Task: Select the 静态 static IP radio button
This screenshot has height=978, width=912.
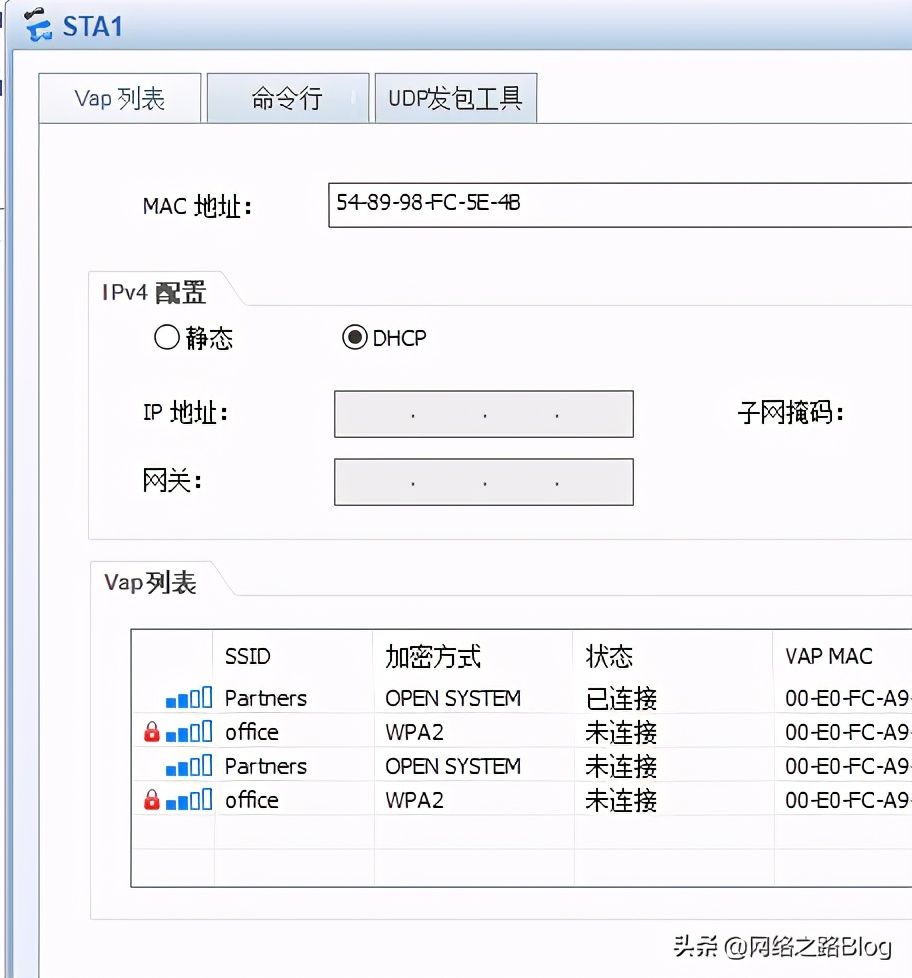Action: [x=166, y=338]
